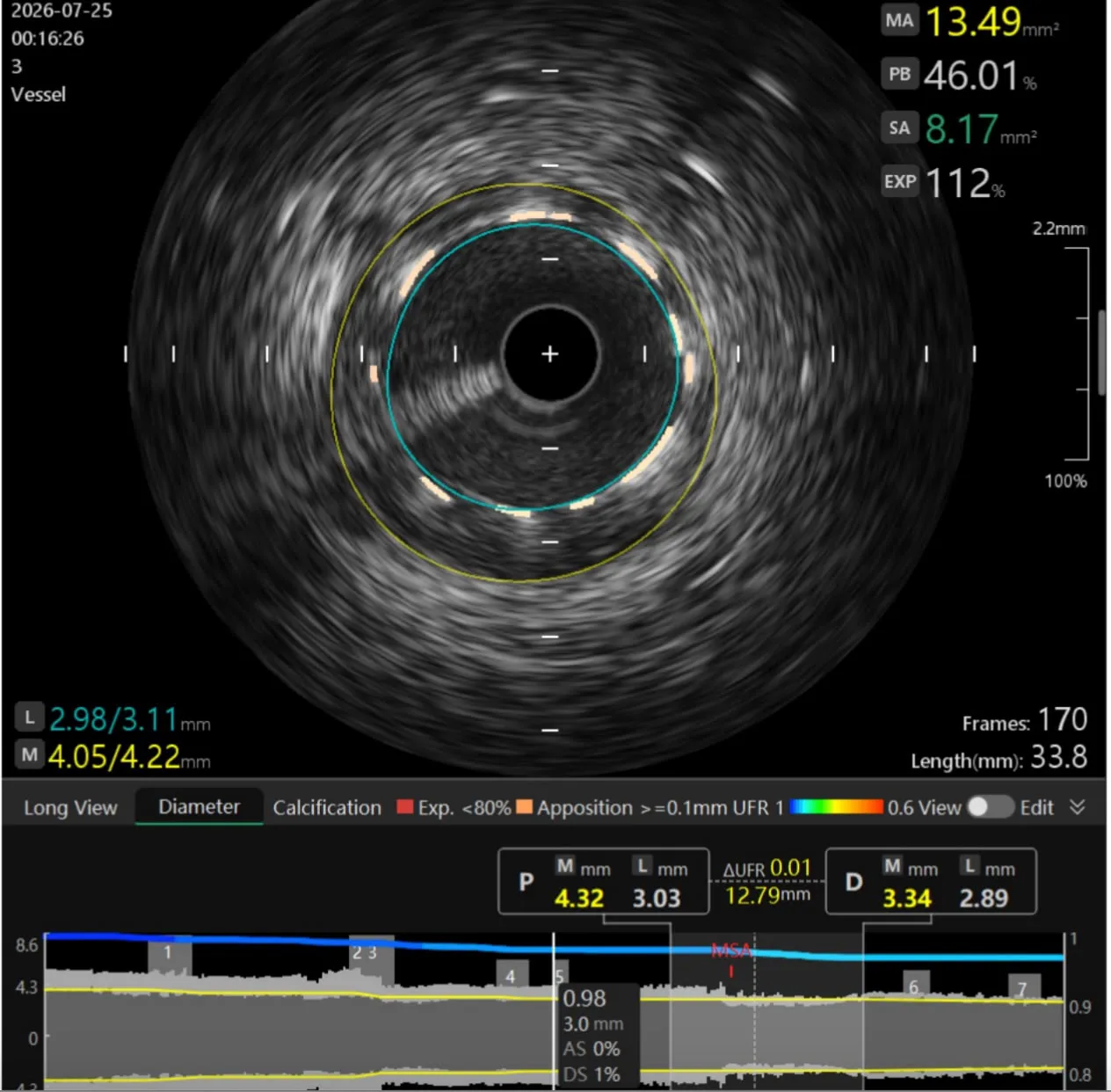Click the distal 2.89 L value
The image size is (1111, 1092).
pyautogui.click(x=984, y=899)
